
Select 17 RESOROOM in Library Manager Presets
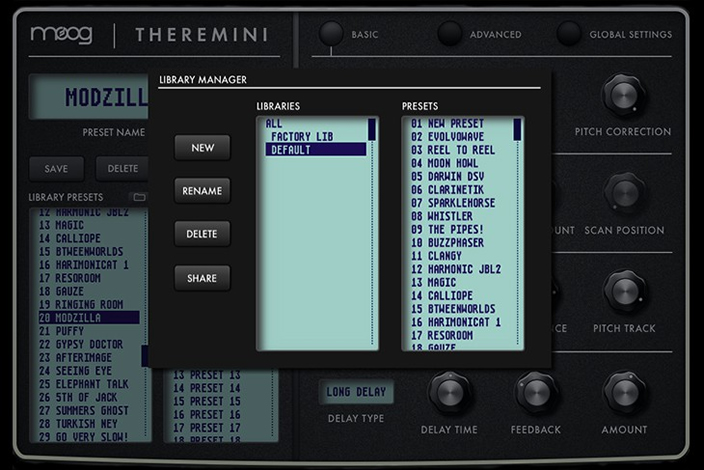click(461, 335)
